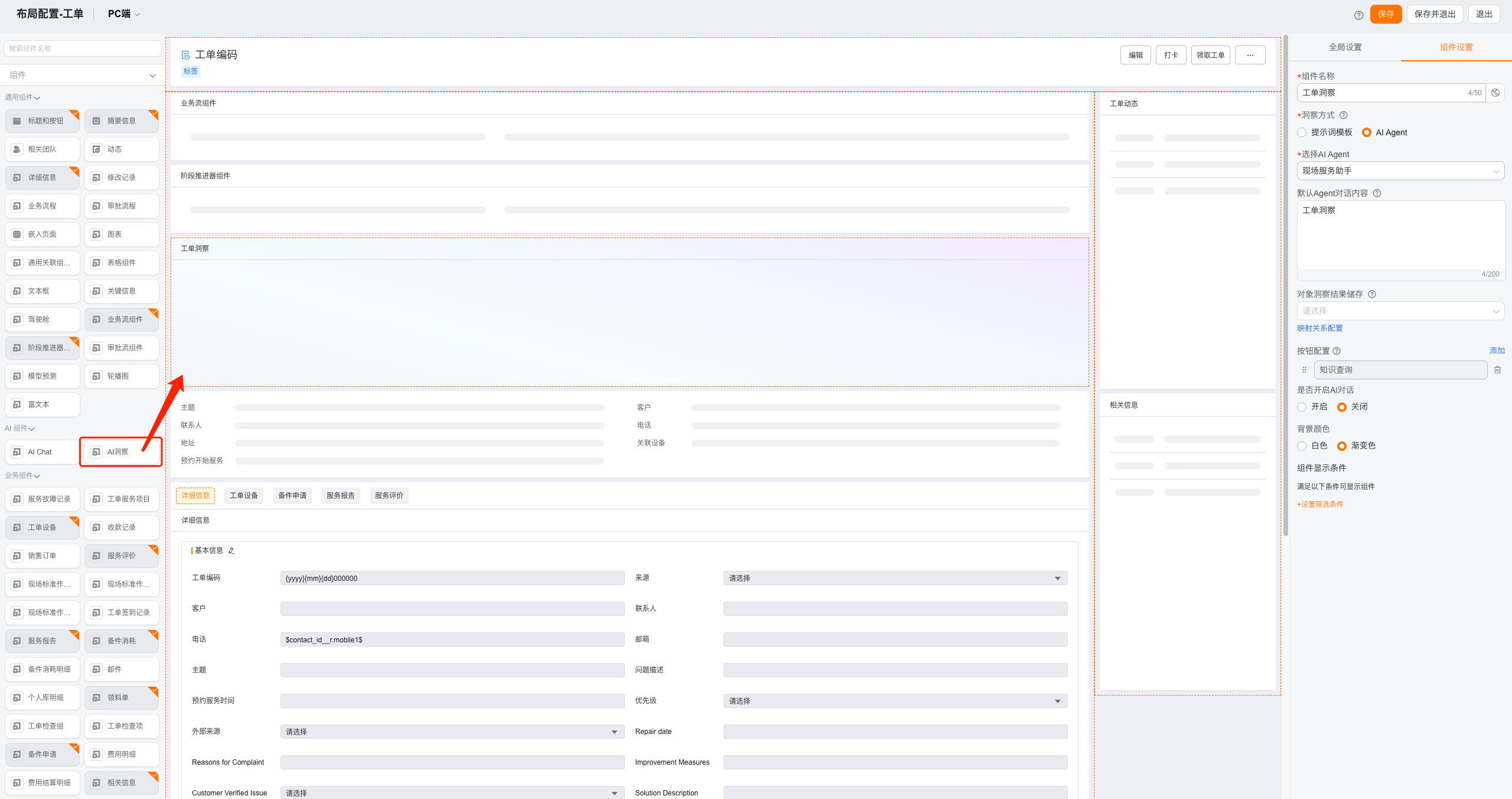This screenshot has height=799, width=1512.
Task: Click the help icon next to 洞察方式
Action: [x=1344, y=115]
